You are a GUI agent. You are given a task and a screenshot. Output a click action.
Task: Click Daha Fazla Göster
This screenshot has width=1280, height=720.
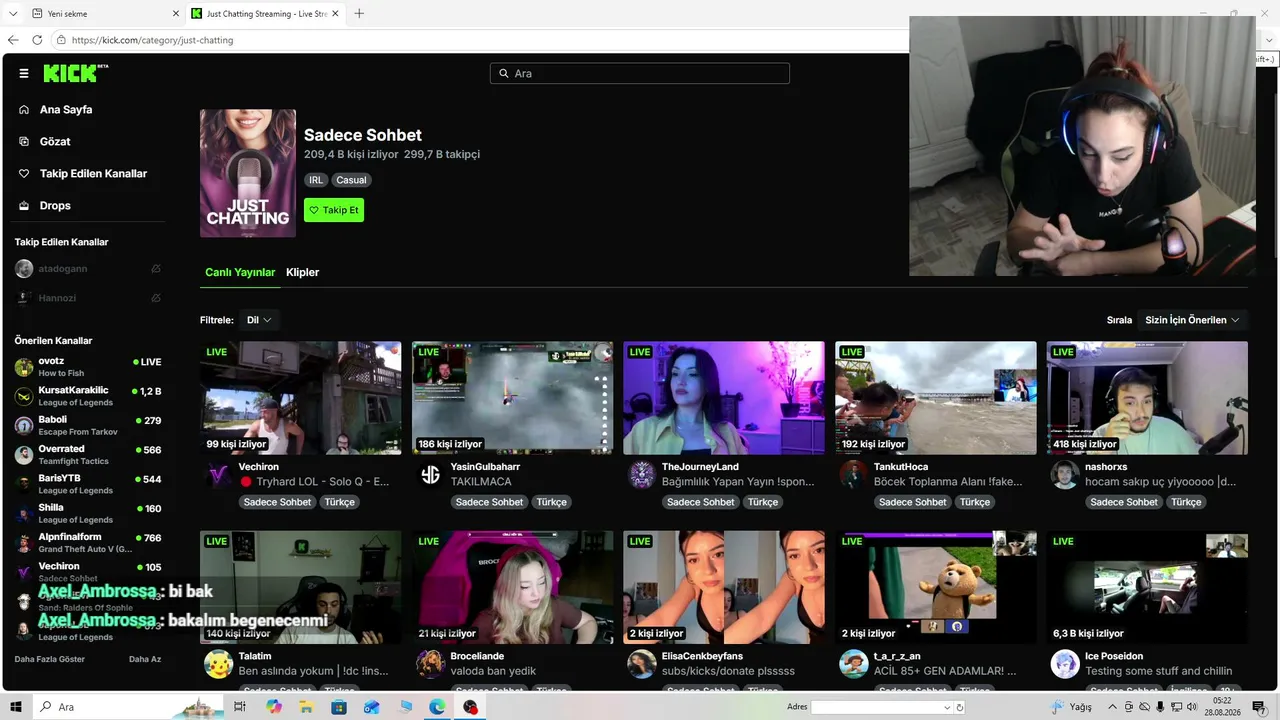(50, 659)
